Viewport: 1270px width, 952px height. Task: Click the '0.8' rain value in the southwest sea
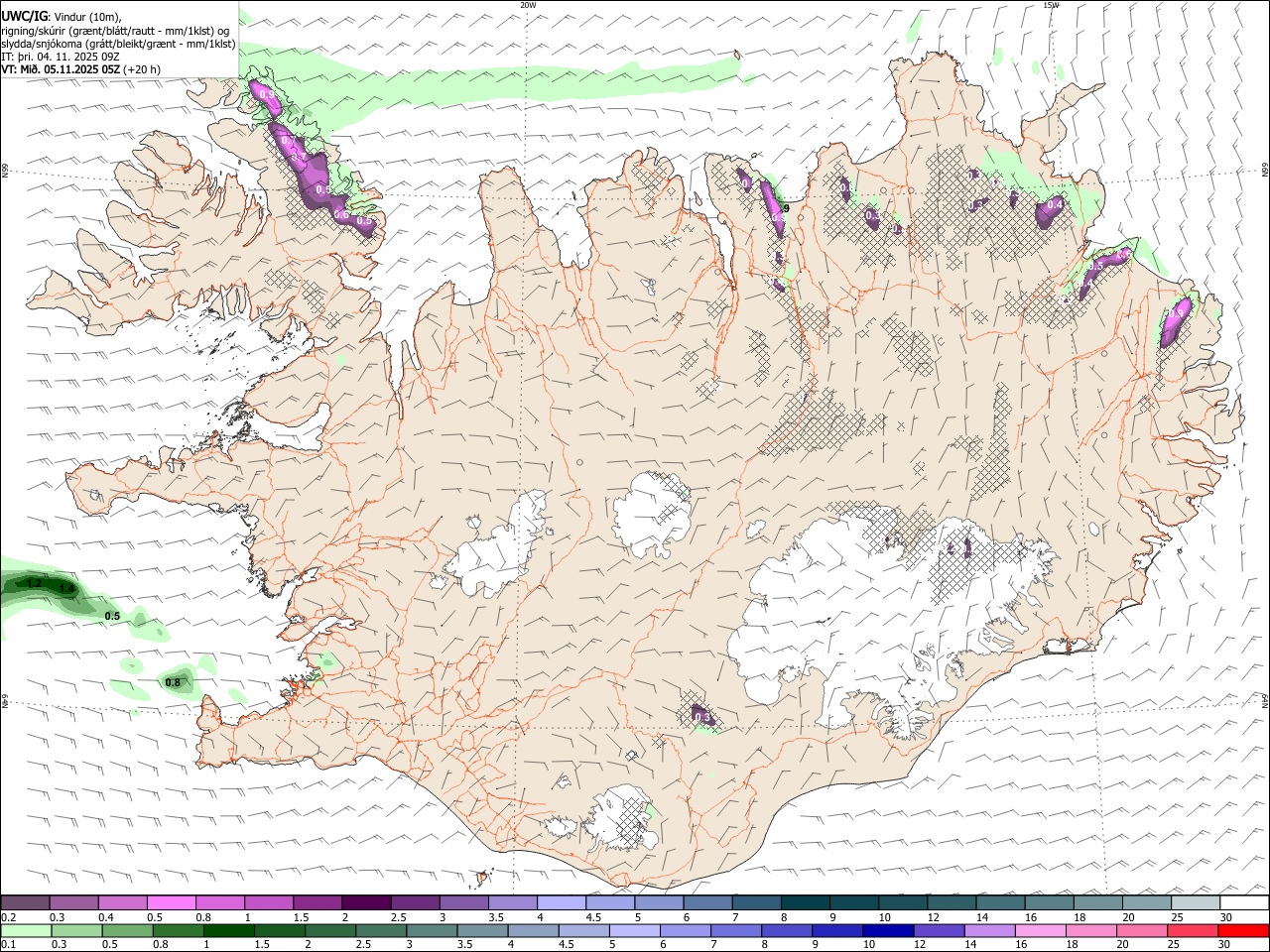coord(173,682)
